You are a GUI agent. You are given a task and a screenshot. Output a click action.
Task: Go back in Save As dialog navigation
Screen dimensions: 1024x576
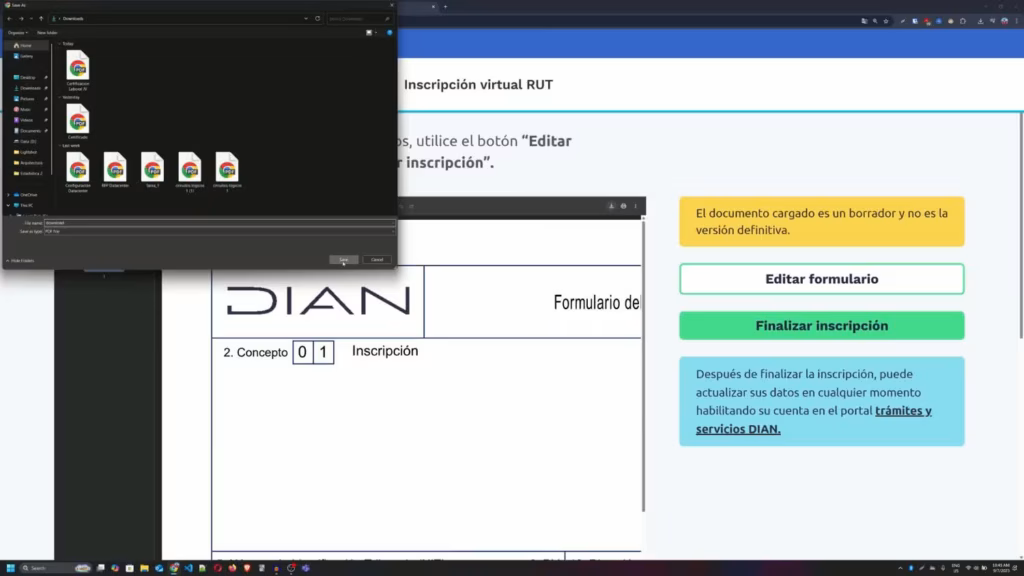coord(9,18)
